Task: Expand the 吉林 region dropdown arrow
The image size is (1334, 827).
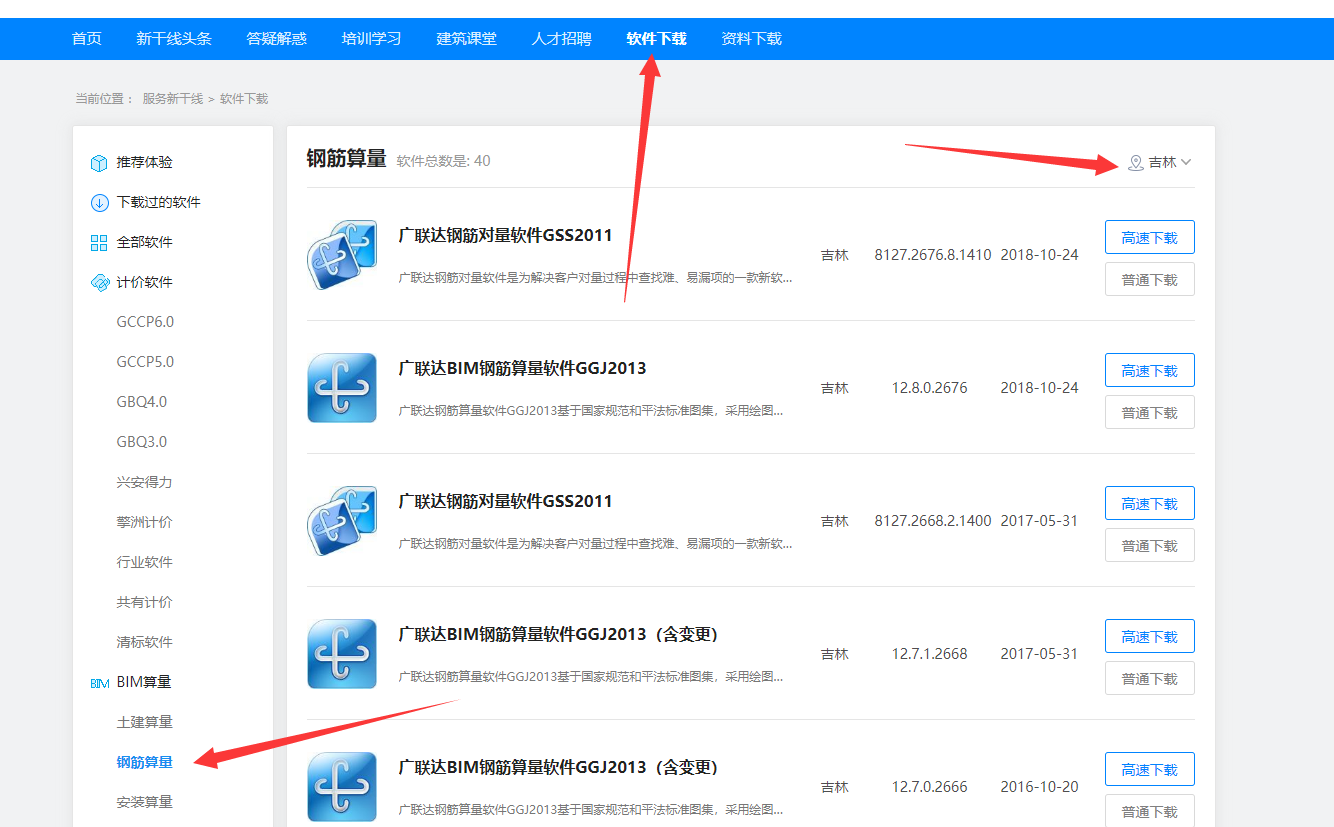Action: click(1186, 162)
